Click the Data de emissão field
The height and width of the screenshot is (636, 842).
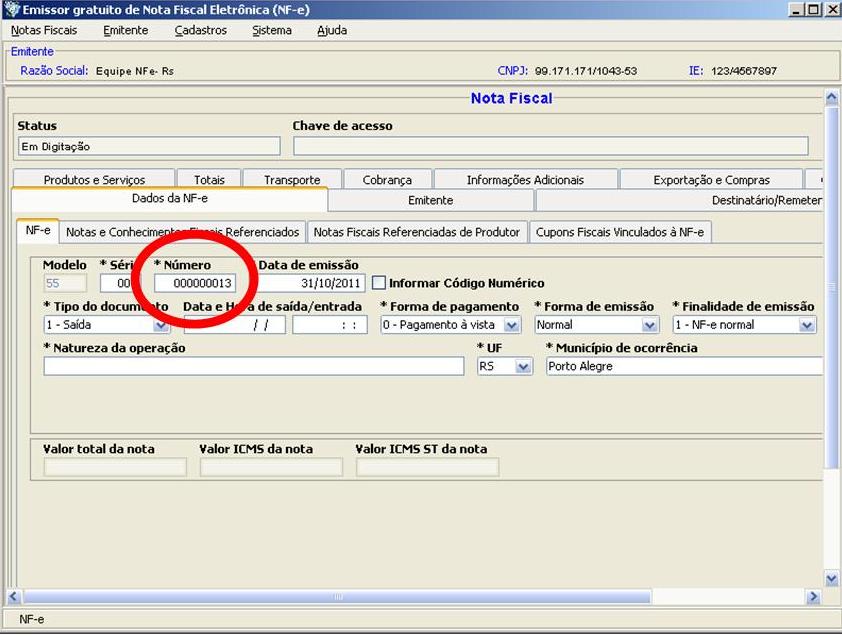tap(312, 283)
